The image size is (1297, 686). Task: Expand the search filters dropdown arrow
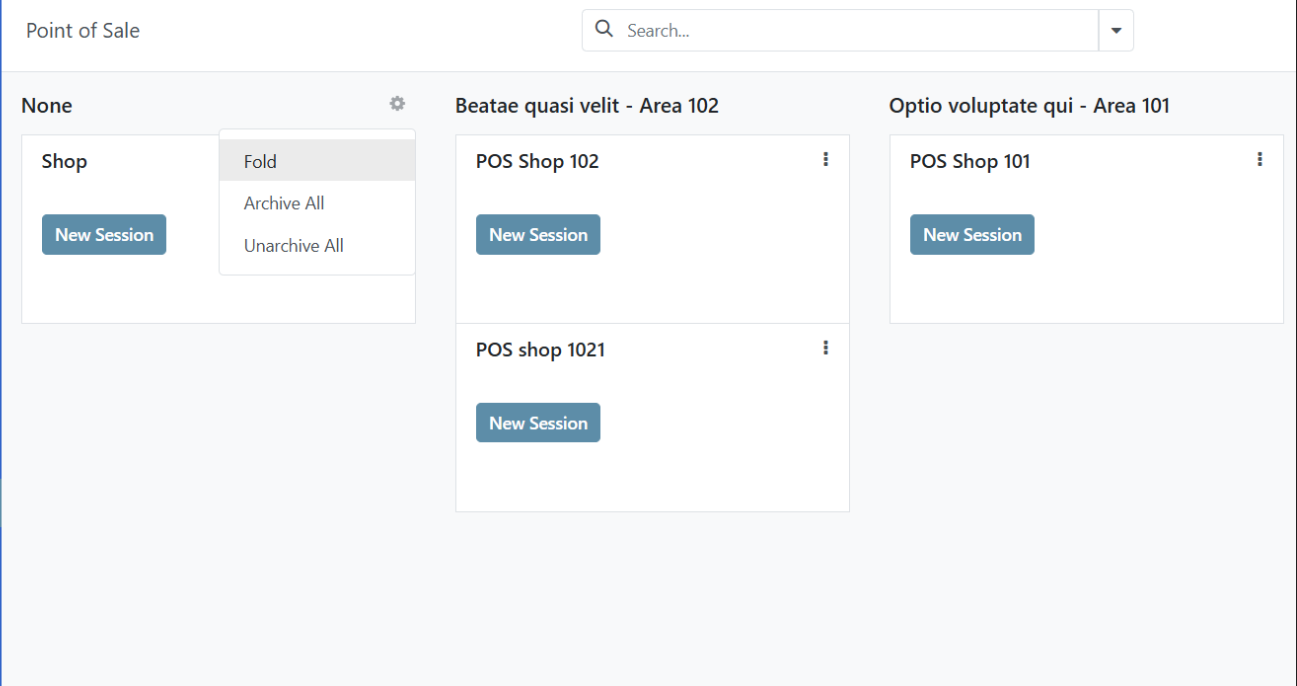coord(1115,30)
